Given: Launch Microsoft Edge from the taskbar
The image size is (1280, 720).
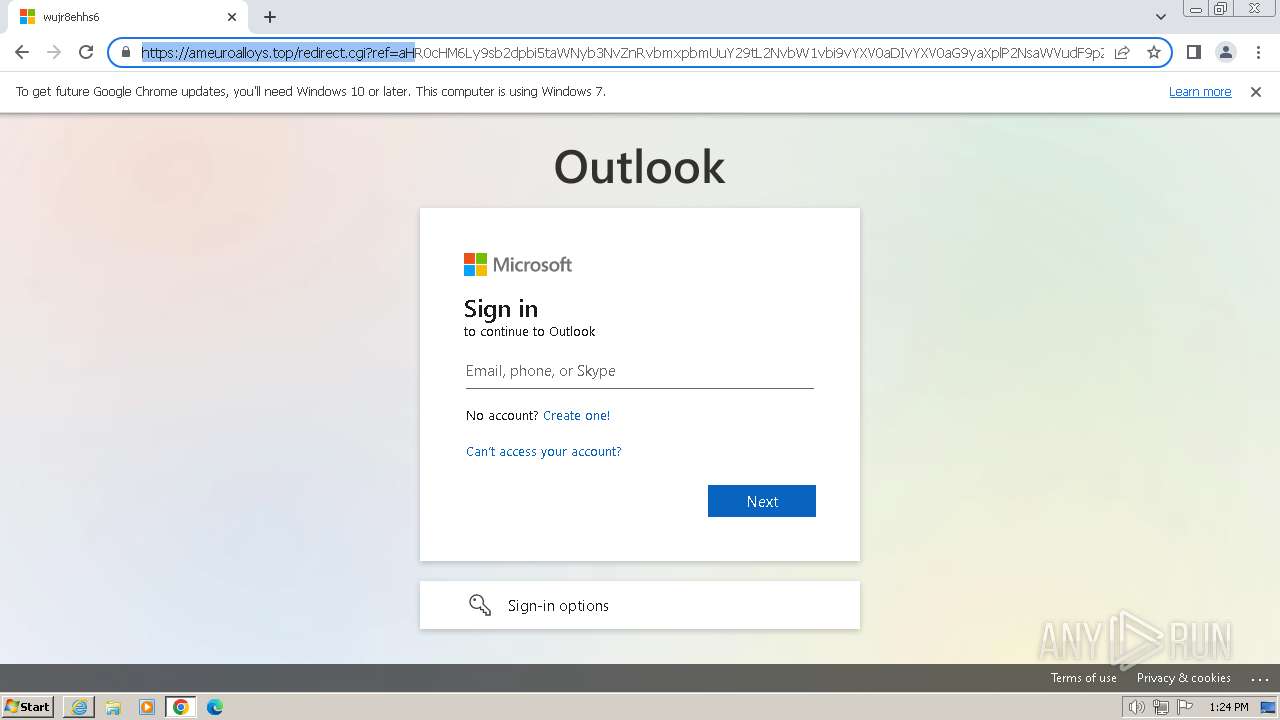Looking at the screenshot, I should (x=215, y=707).
